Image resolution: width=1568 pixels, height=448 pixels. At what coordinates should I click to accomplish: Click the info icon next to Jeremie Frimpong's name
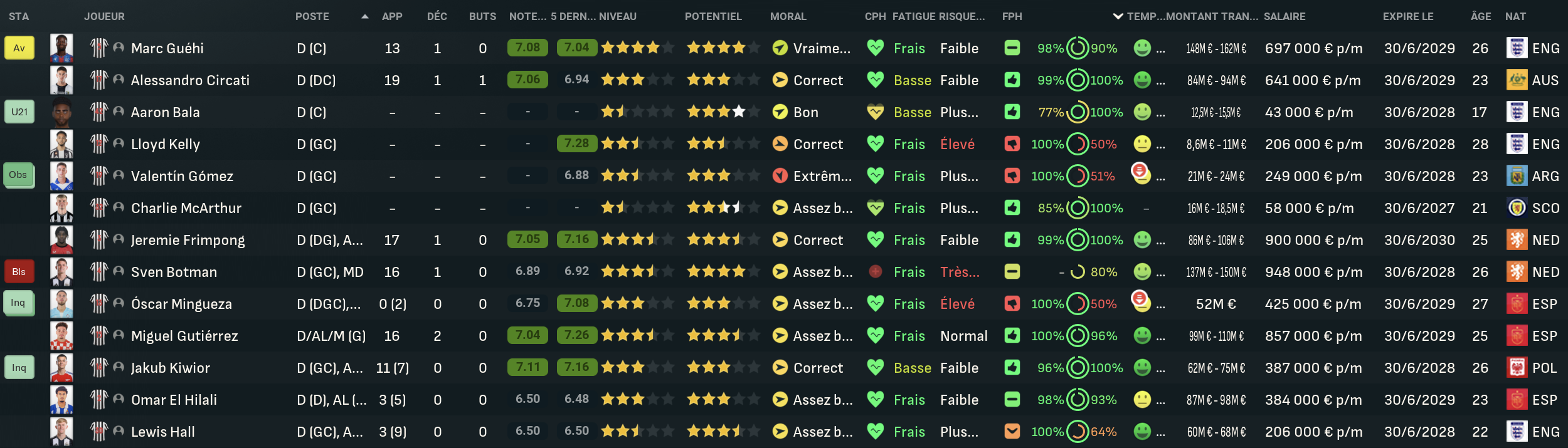[119, 239]
